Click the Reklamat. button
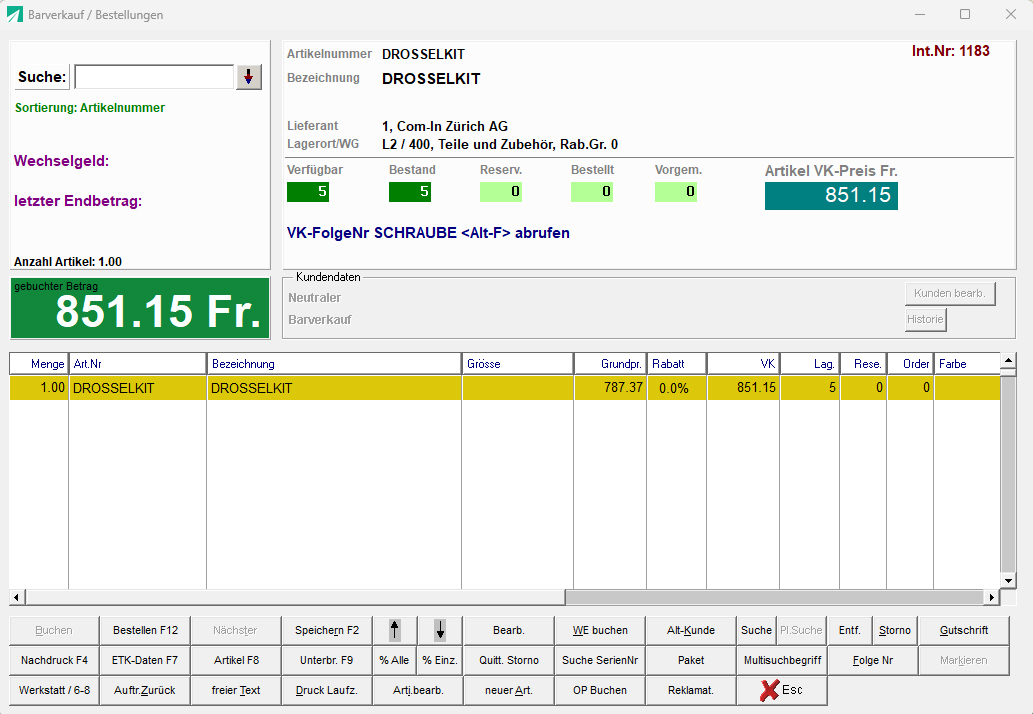Viewport: 1033px width, 714px height. pyautogui.click(x=691, y=690)
